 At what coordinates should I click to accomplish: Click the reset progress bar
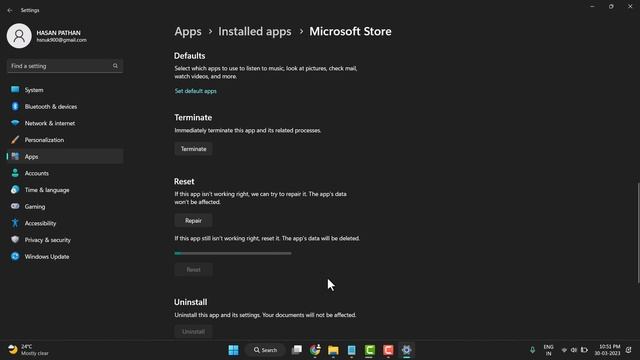coord(233,253)
